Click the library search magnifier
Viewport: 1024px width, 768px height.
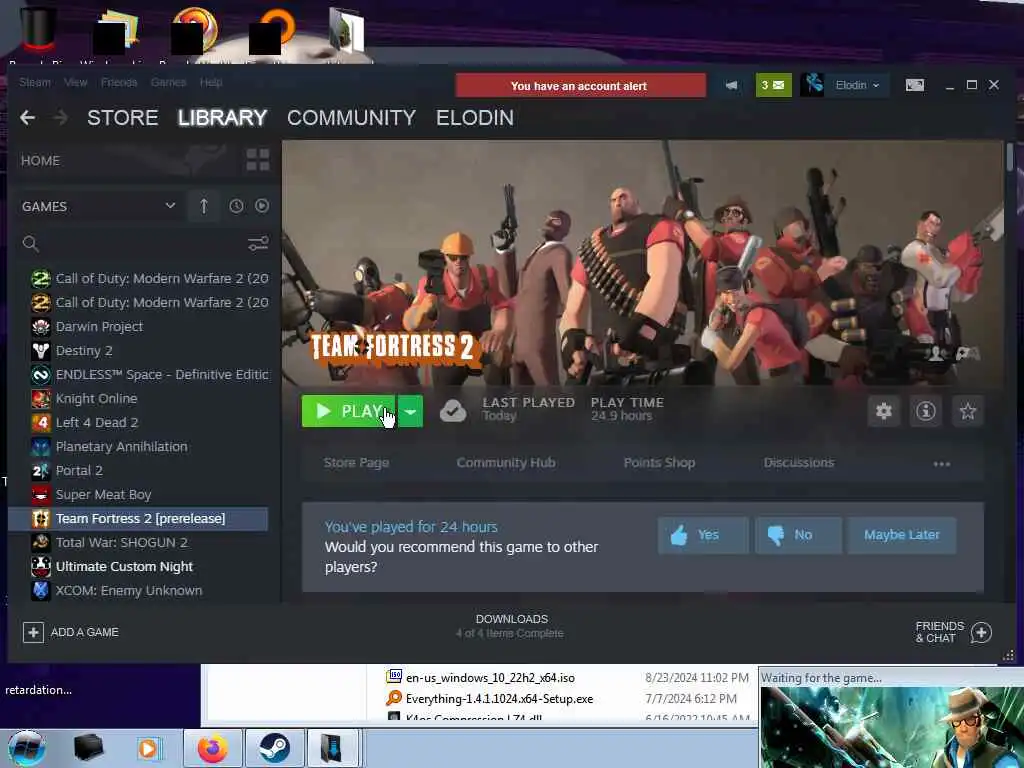31,244
